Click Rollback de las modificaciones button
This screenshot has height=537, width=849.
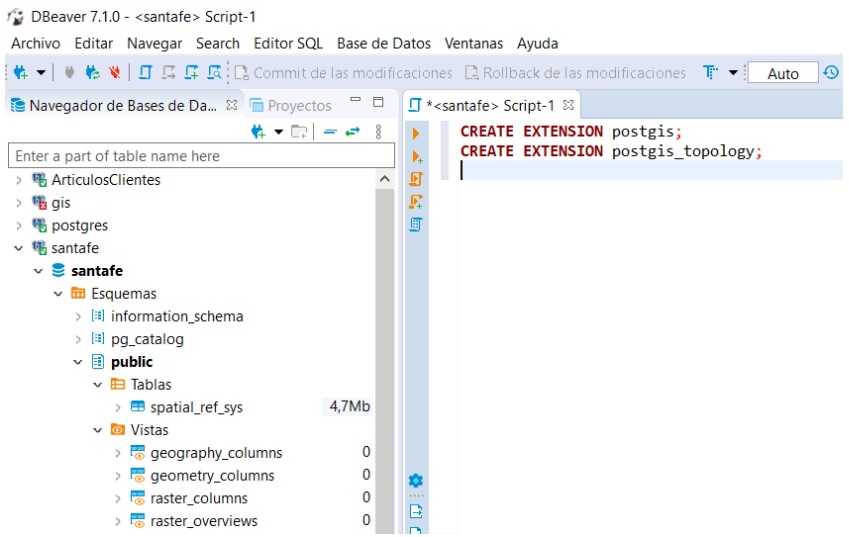575,73
